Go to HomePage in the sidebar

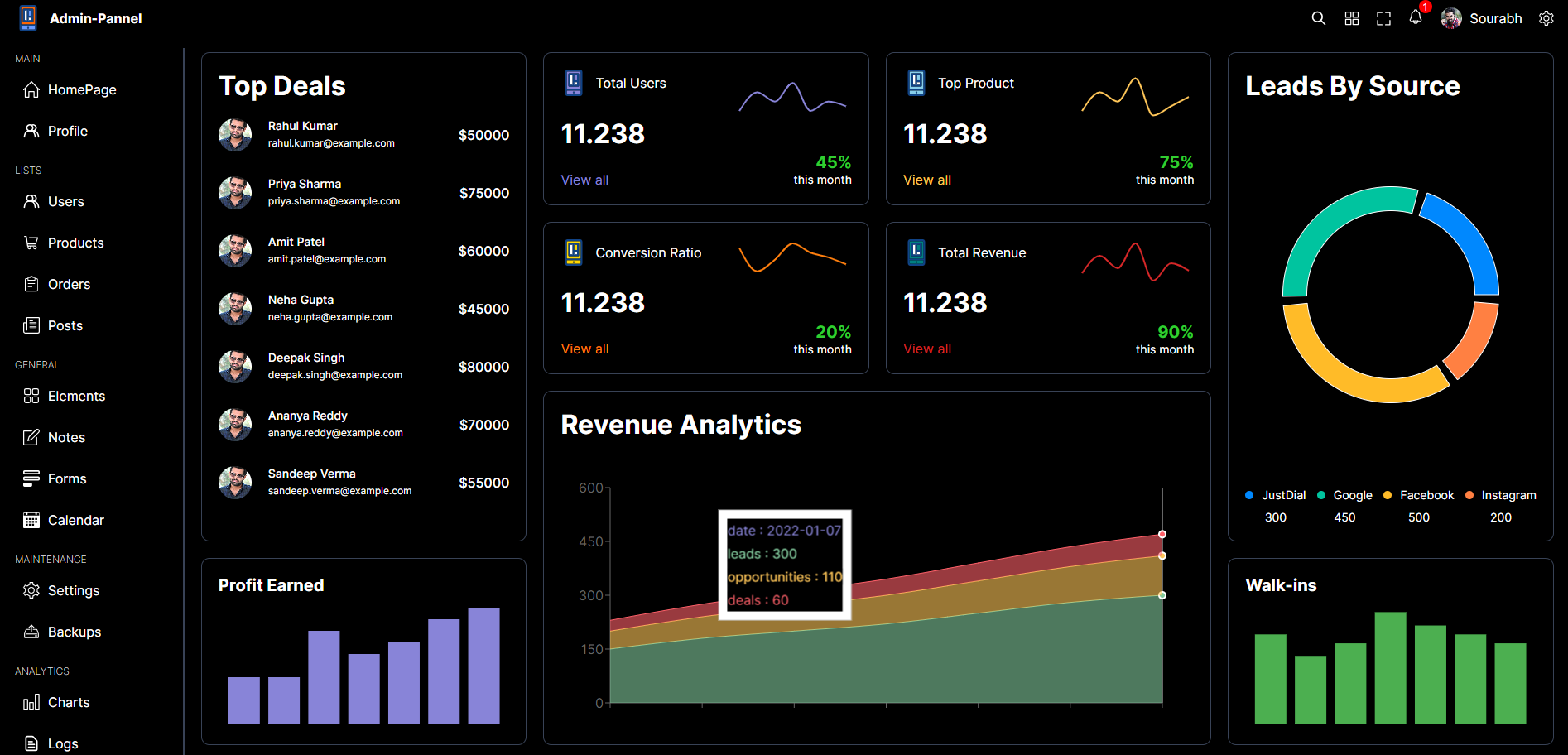coord(81,89)
